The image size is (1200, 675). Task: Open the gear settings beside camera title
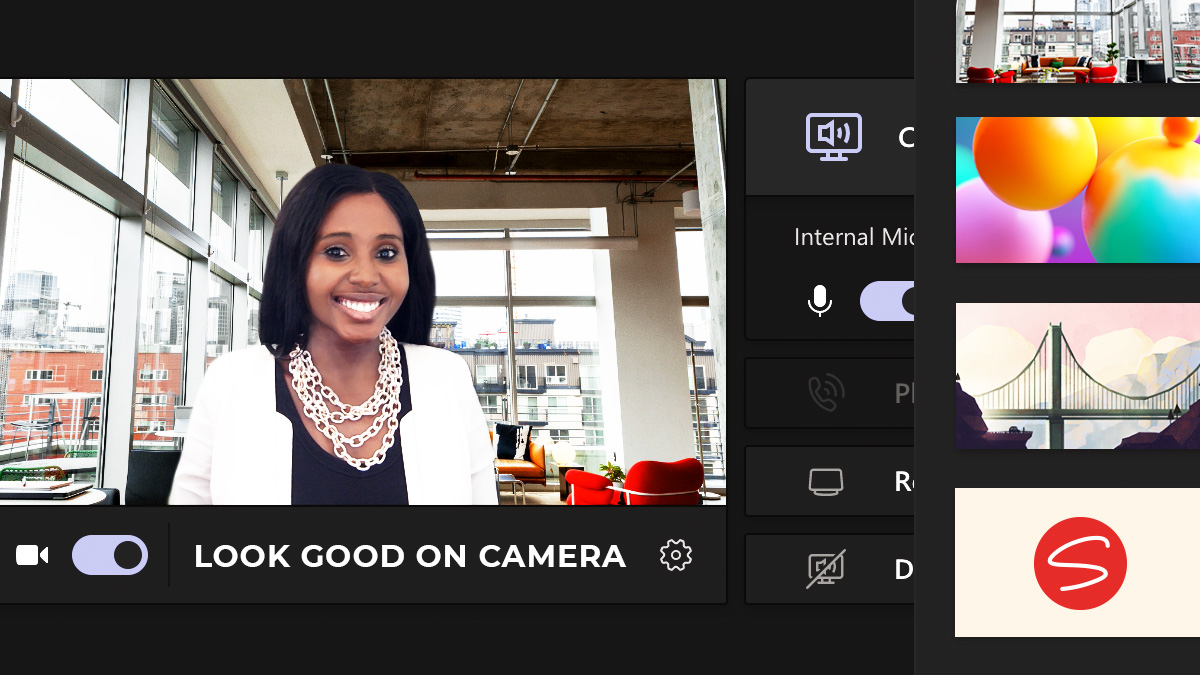[676, 555]
